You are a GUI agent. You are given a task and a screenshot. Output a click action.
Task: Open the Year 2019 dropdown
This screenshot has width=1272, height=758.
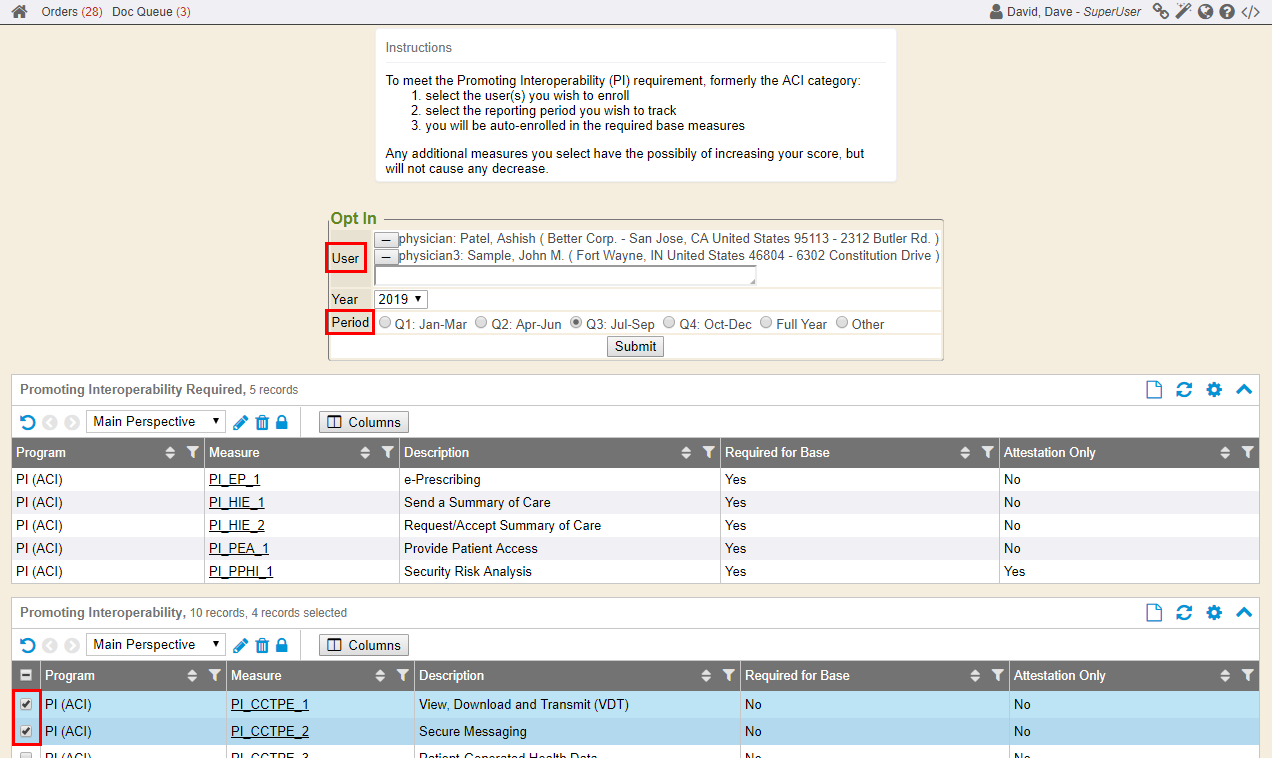pyautogui.click(x=401, y=299)
